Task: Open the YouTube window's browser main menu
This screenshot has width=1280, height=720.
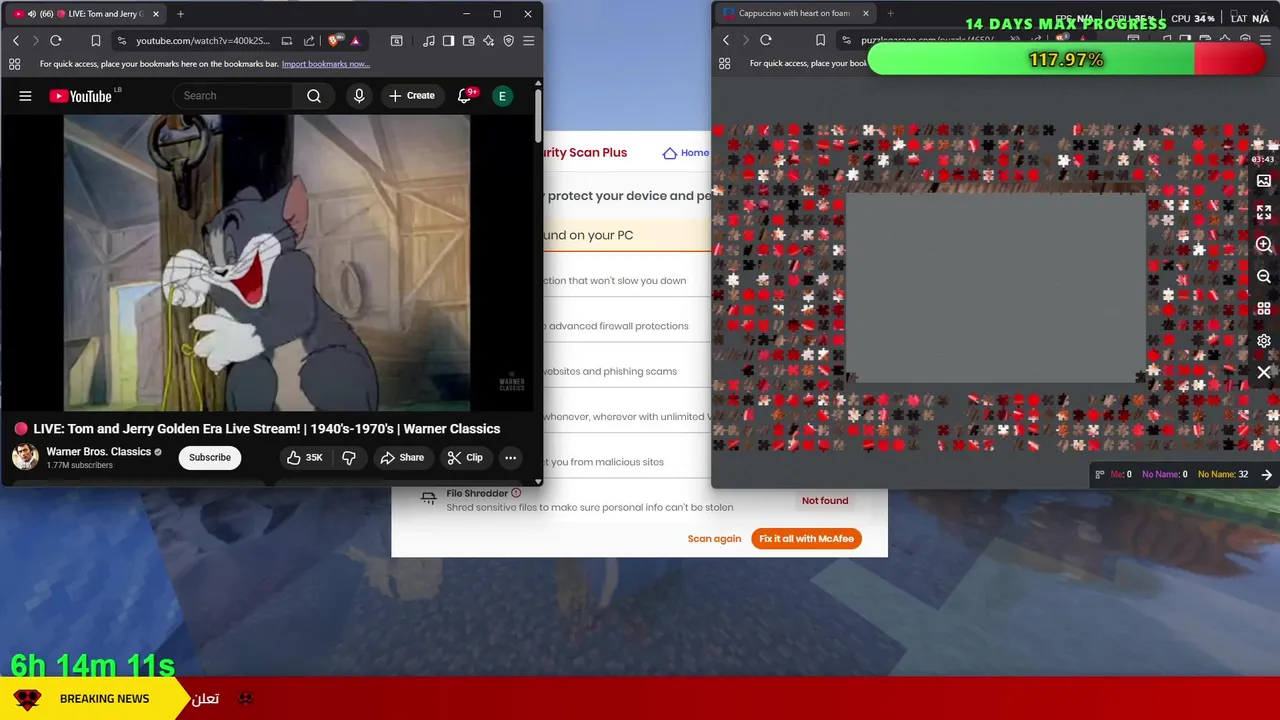Action: pyautogui.click(x=528, y=40)
